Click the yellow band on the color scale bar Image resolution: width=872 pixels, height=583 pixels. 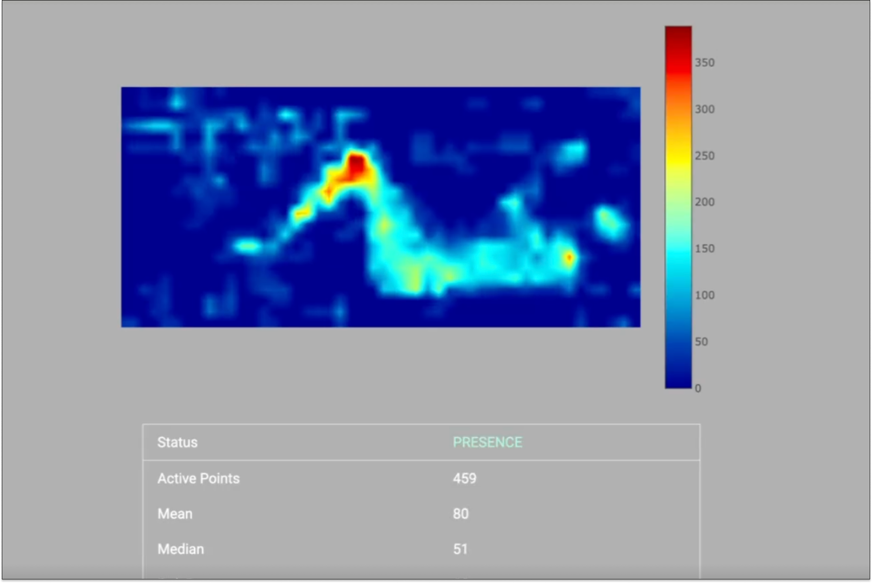678,163
